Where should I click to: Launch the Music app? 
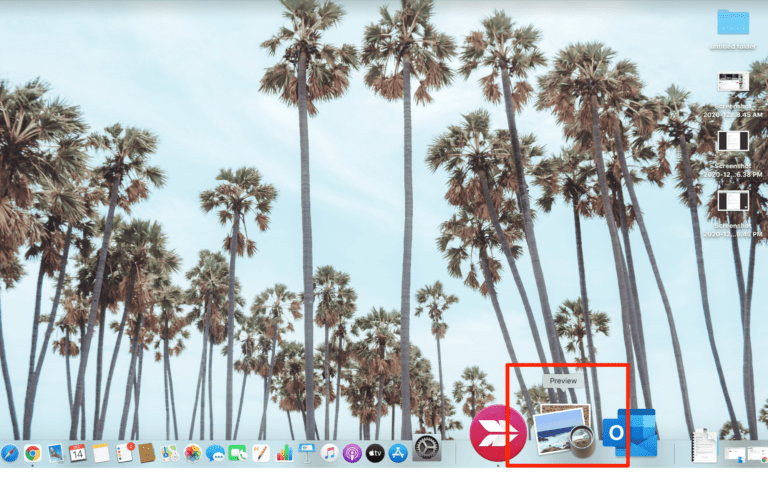(x=329, y=453)
